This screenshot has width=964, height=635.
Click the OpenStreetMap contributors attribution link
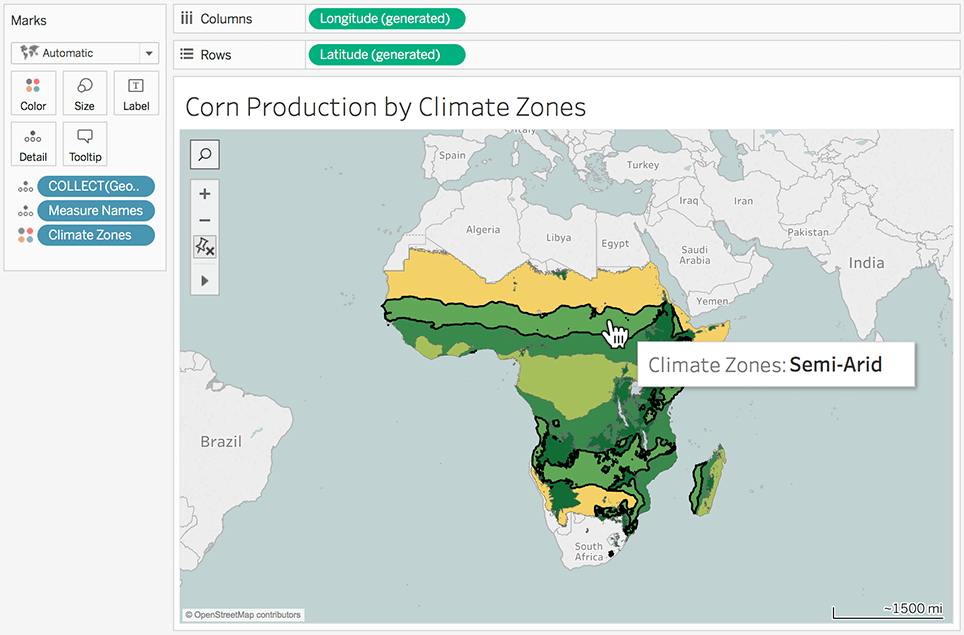243,615
